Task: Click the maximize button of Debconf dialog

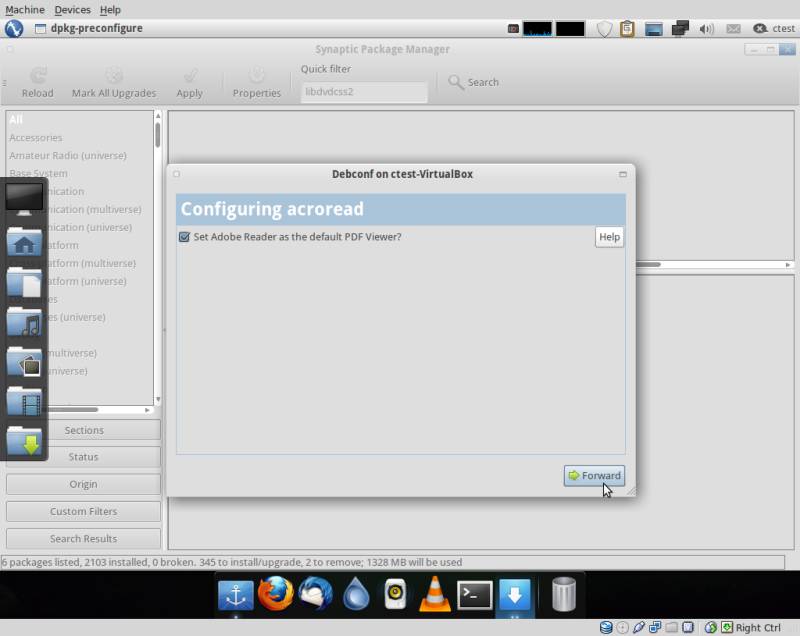Action: [x=622, y=174]
